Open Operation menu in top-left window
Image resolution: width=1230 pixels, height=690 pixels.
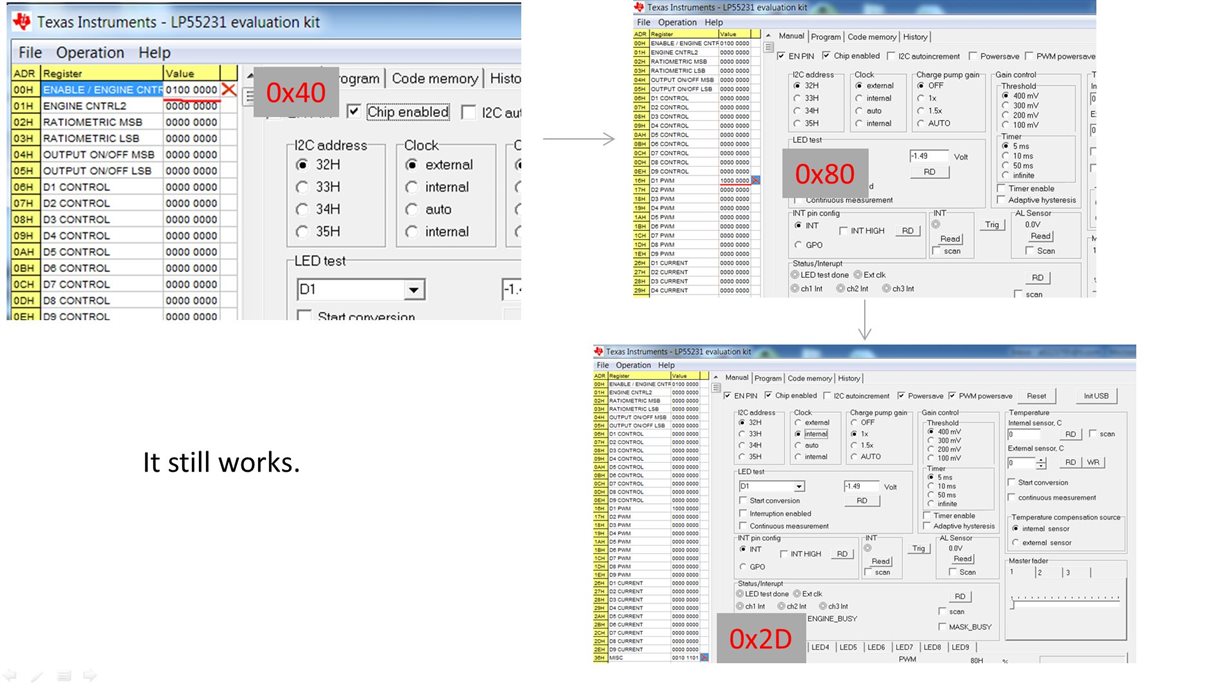[90, 52]
